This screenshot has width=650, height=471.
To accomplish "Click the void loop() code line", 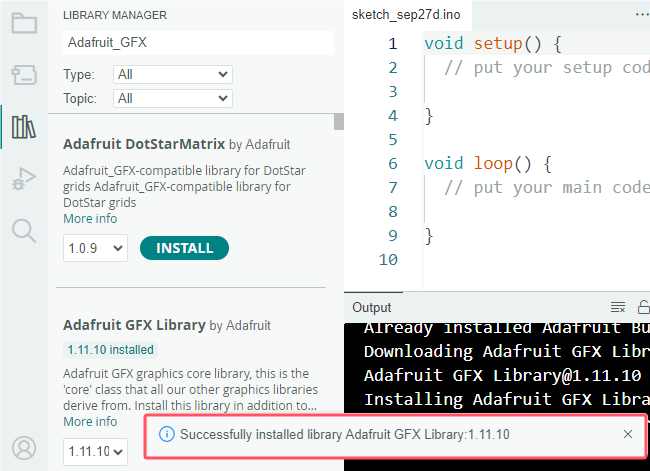I will coord(488,163).
